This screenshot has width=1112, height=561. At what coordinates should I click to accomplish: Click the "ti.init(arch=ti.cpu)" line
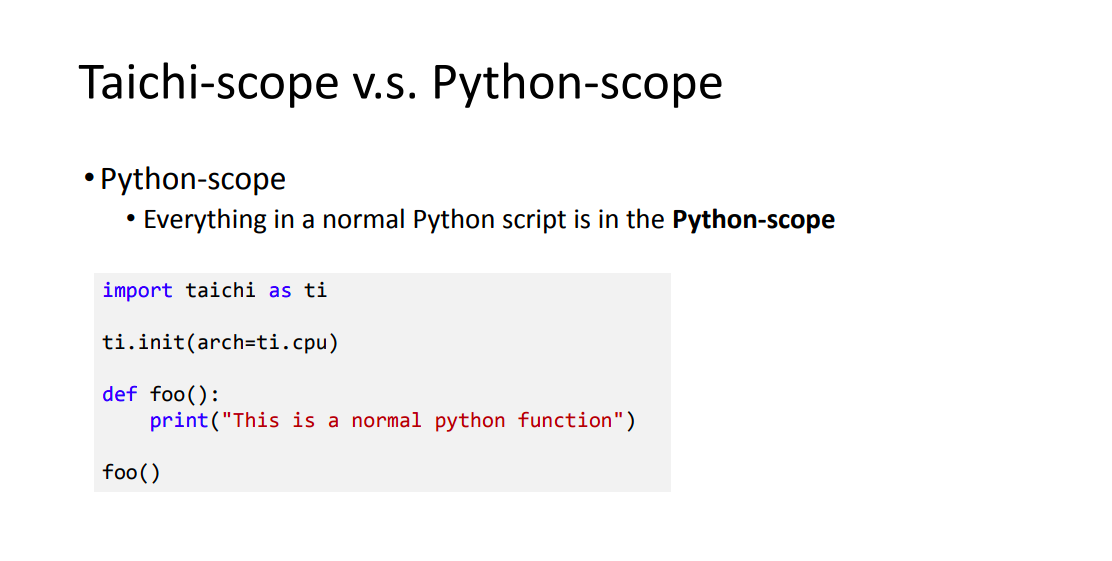pyautogui.click(x=221, y=343)
